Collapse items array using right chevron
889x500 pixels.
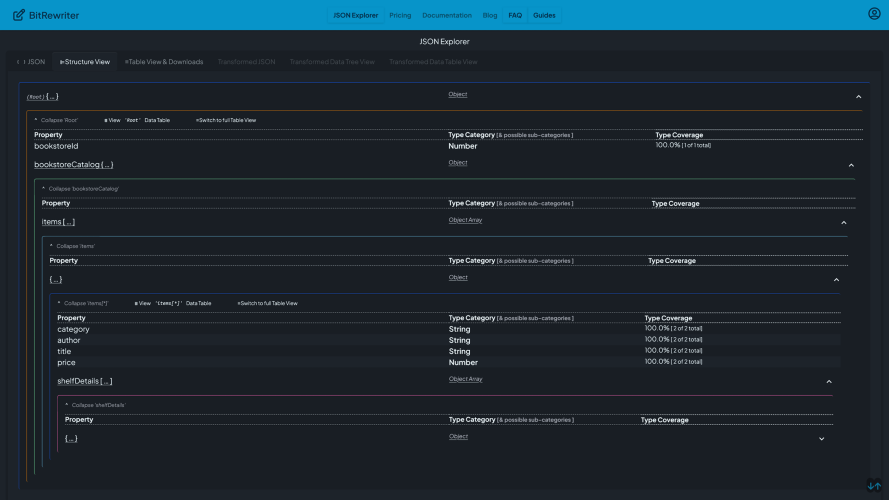[x=844, y=223]
